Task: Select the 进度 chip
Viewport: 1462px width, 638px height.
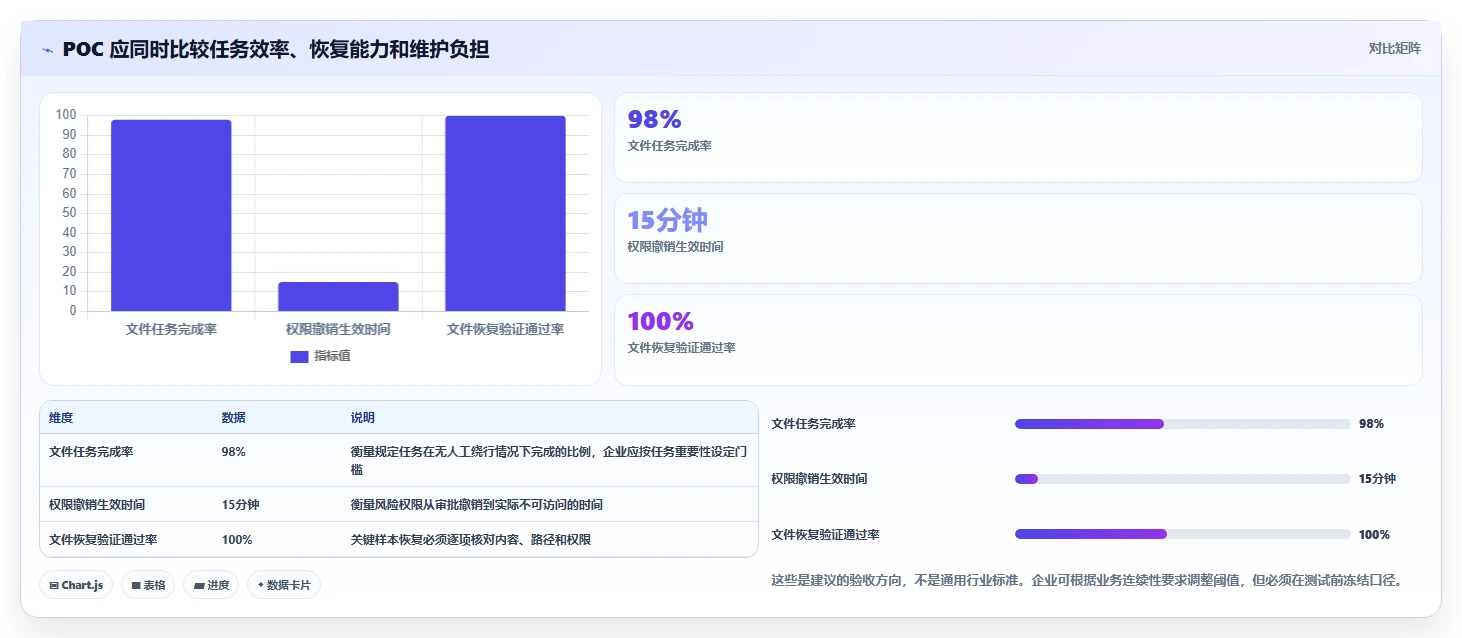Action: tap(211, 585)
